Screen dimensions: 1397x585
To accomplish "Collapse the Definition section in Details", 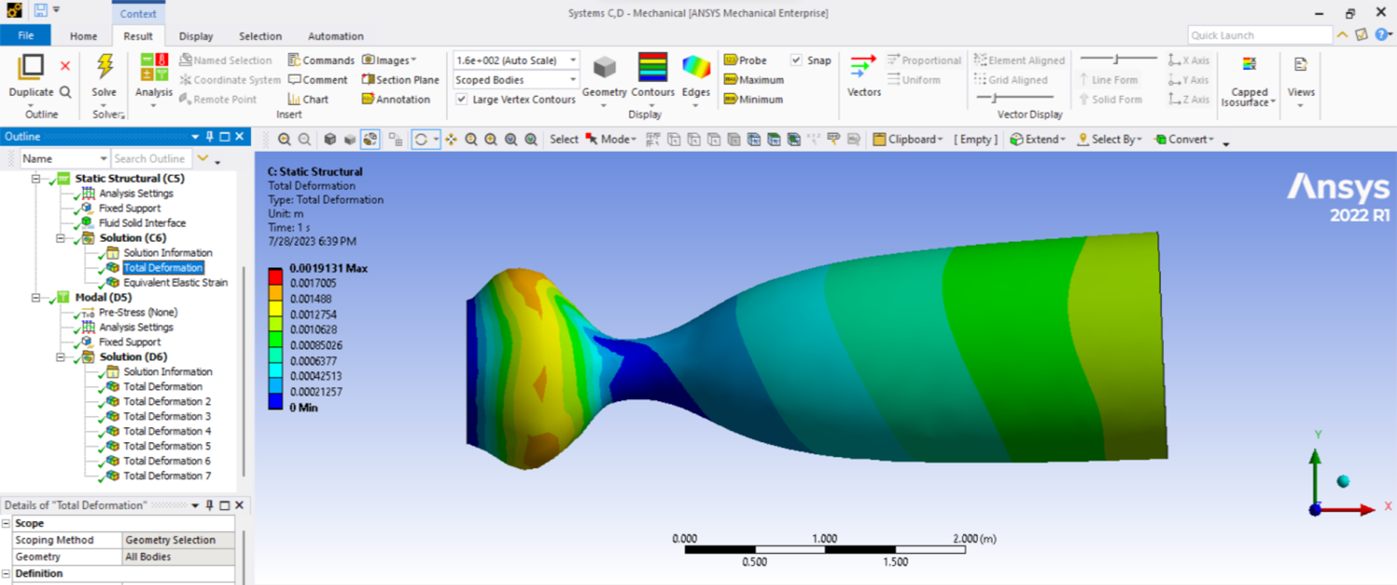I will point(6,574).
